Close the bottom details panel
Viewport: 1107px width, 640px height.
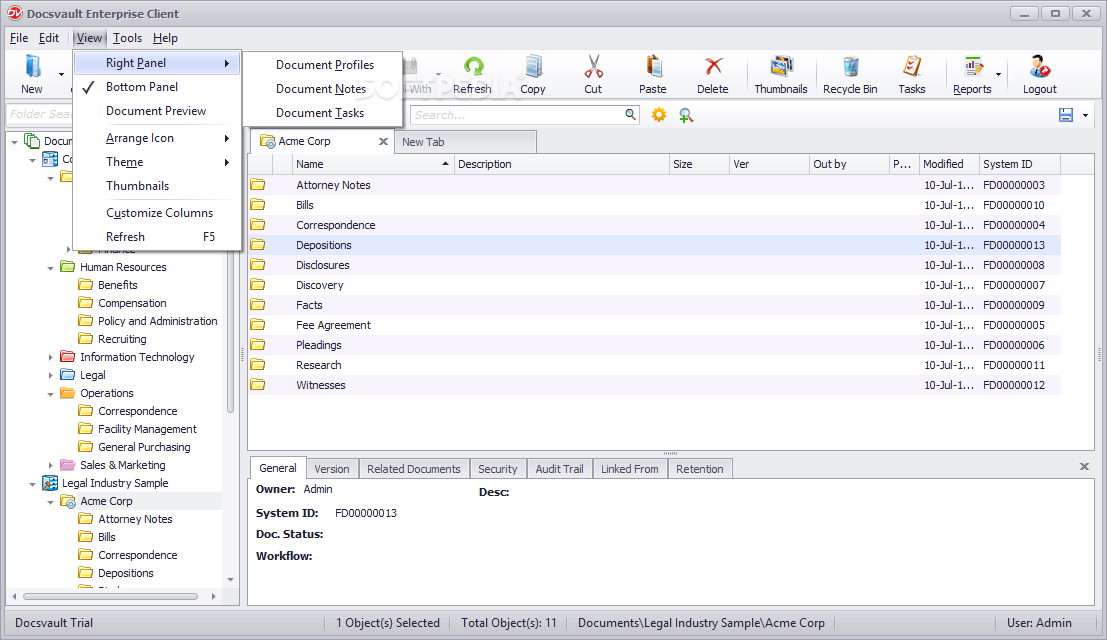click(x=1084, y=466)
